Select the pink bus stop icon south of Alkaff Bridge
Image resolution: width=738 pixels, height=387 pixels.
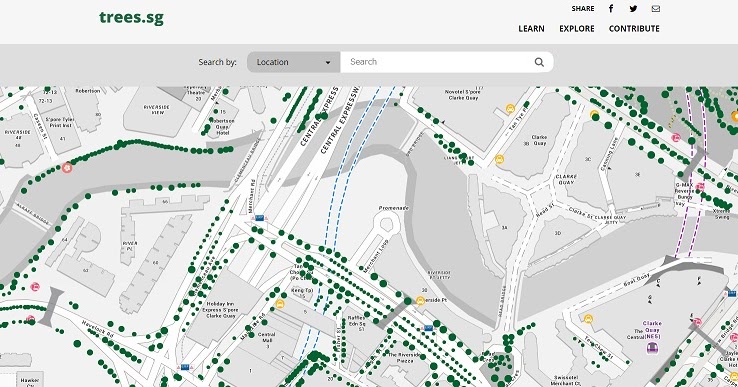[35, 286]
